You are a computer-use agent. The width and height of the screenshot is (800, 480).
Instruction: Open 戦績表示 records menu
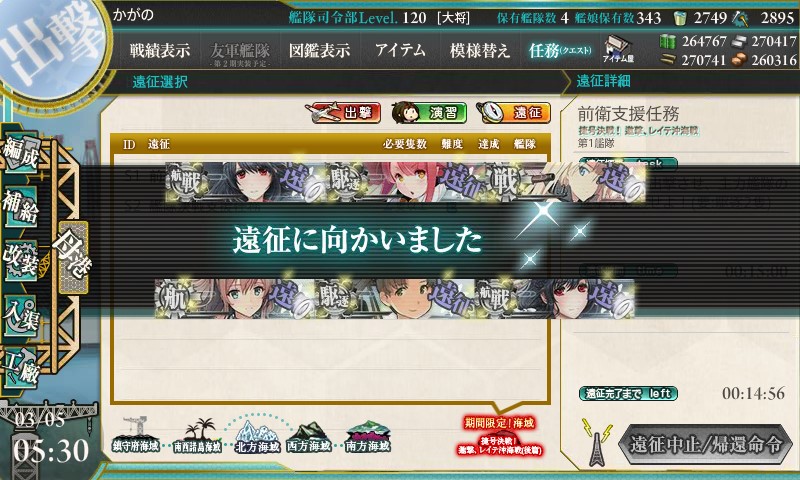coord(160,50)
